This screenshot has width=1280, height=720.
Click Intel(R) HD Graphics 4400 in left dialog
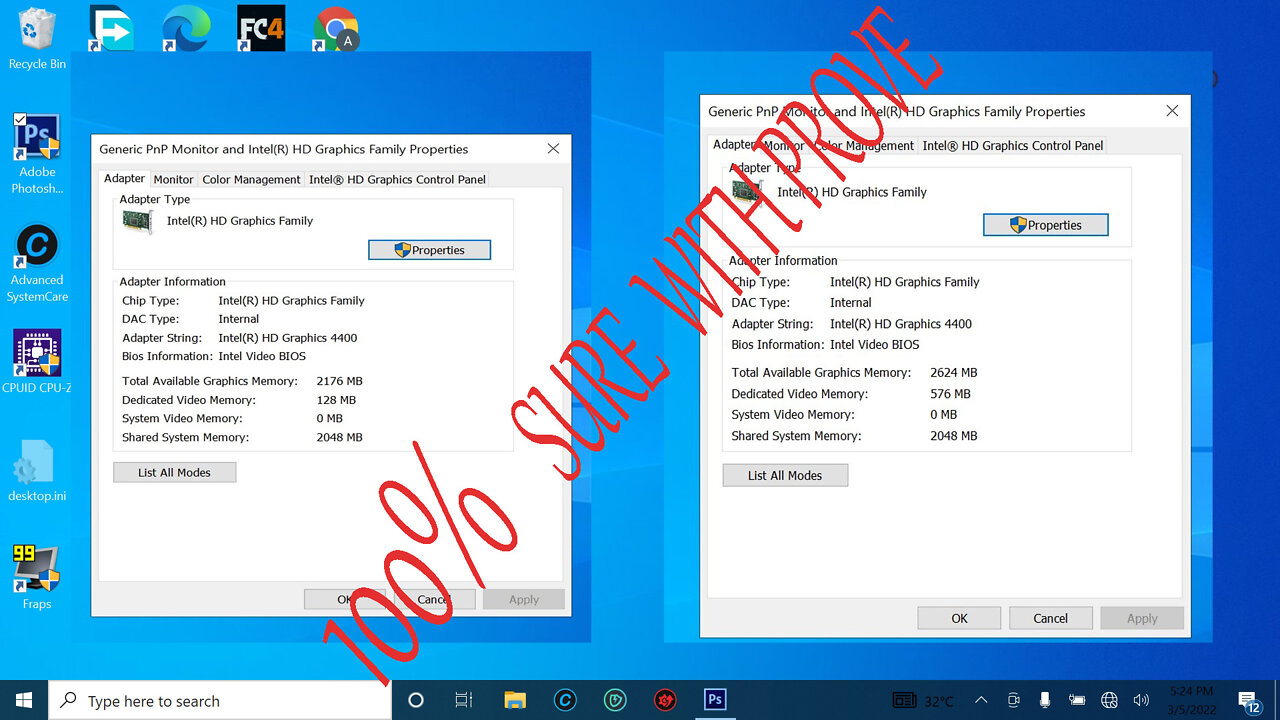[x=288, y=338]
